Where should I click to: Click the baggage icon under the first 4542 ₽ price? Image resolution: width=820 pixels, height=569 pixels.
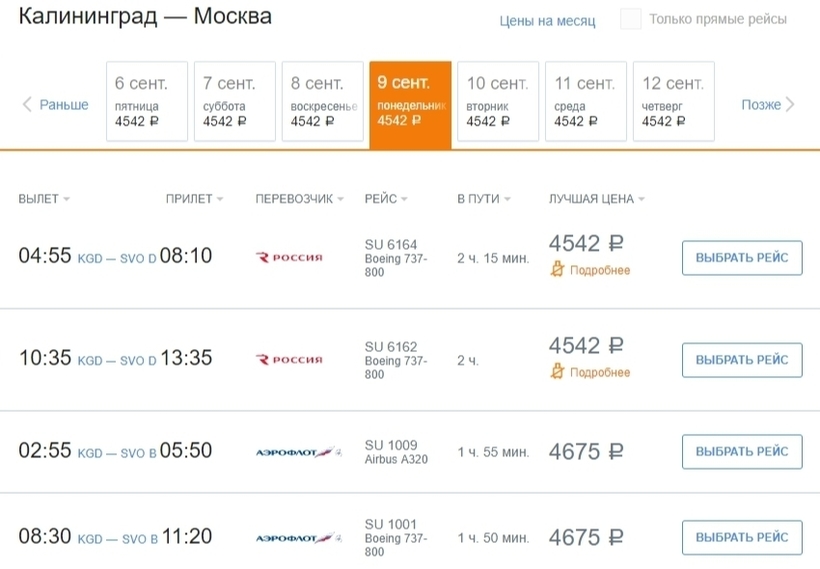coord(559,270)
